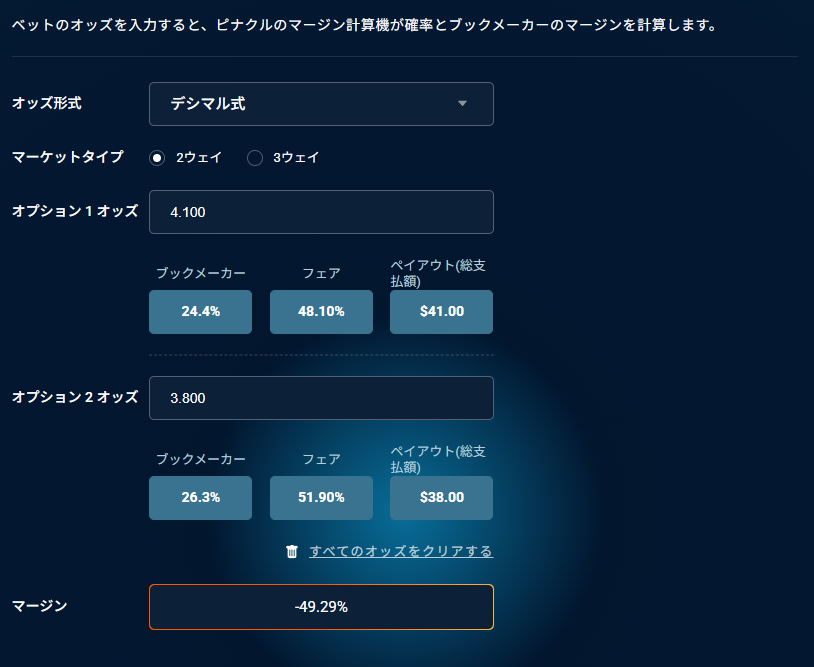This screenshot has width=814, height=667.
Task: Click the 24.4% bookmaker value box
Action: pyautogui.click(x=200, y=311)
